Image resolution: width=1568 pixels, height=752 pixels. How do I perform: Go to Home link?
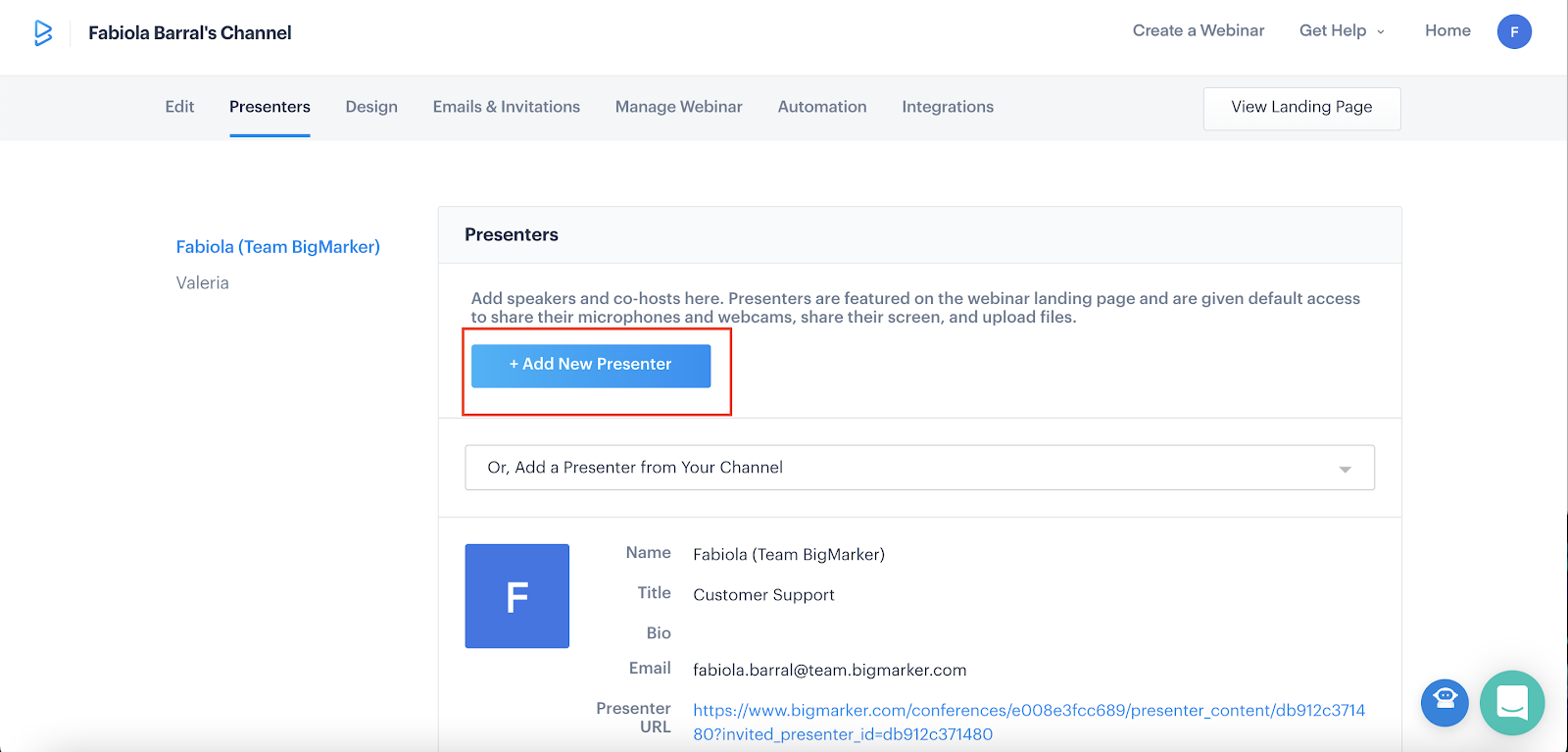1447,30
